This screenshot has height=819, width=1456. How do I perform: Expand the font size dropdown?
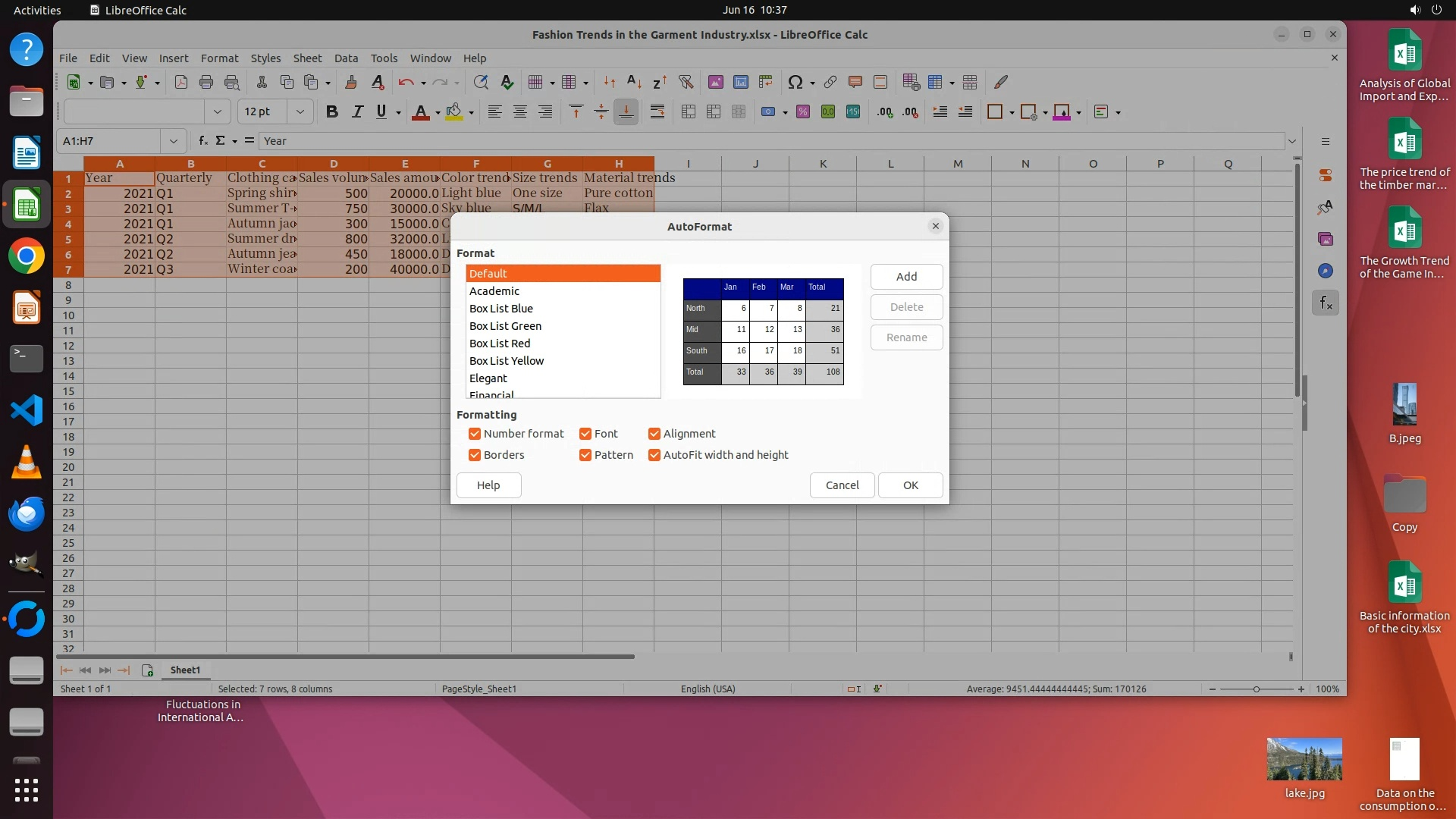coord(300,112)
